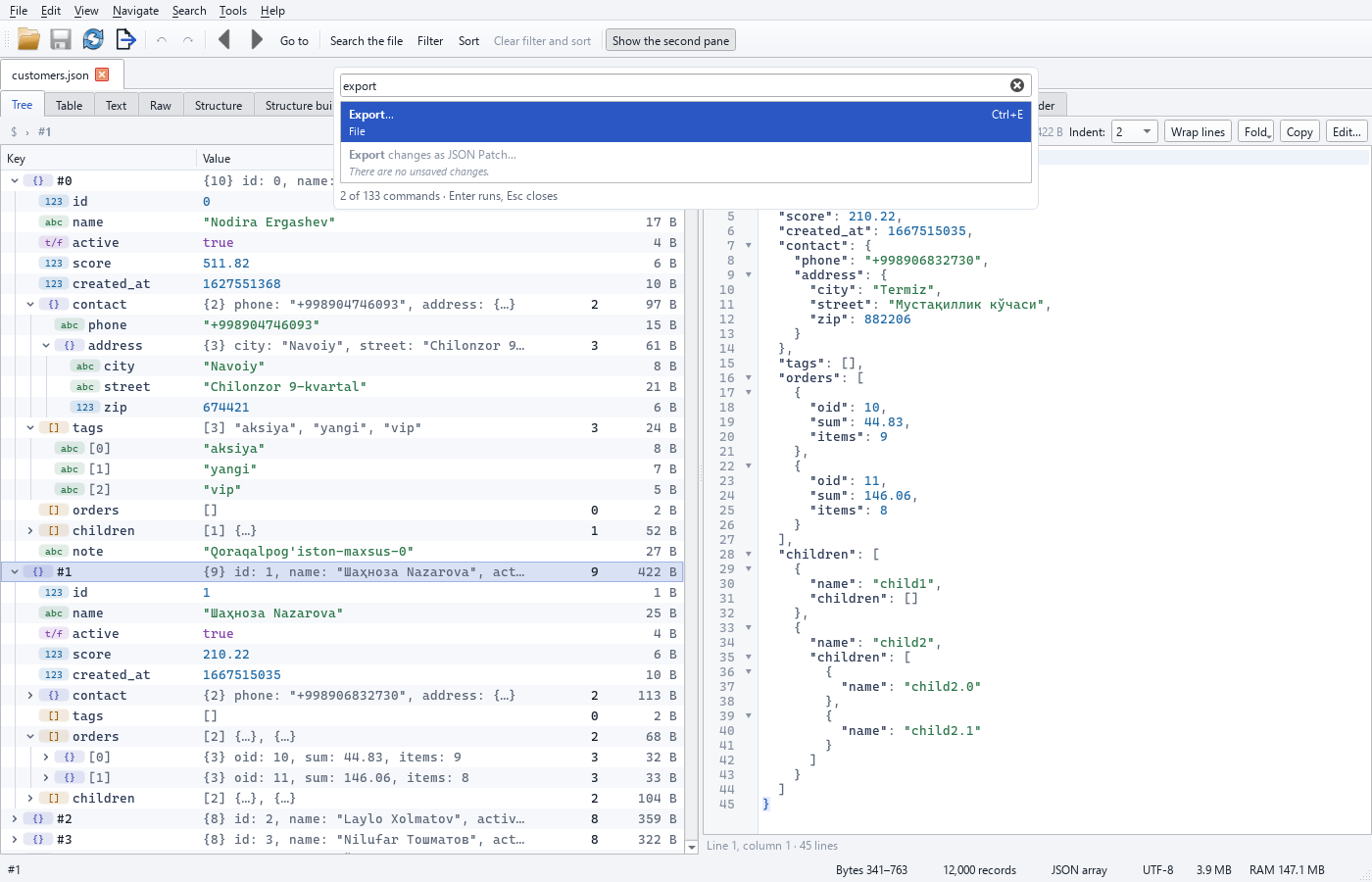Clear the command search box text
The image size is (1372, 882).
1017,85
